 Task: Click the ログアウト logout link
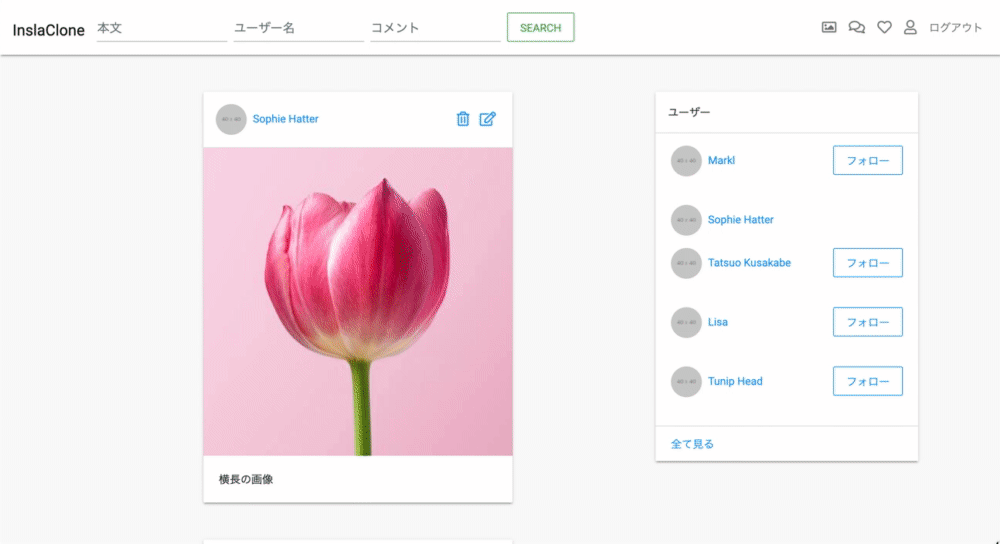(955, 27)
